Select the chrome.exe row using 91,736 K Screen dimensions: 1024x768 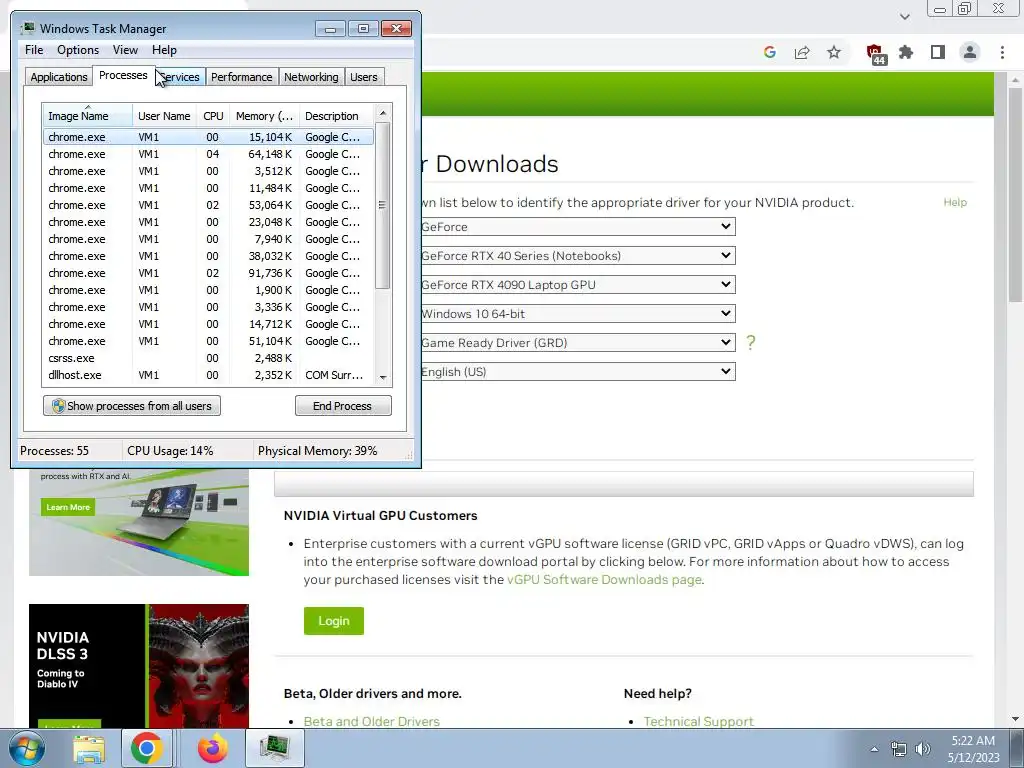(208, 273)
